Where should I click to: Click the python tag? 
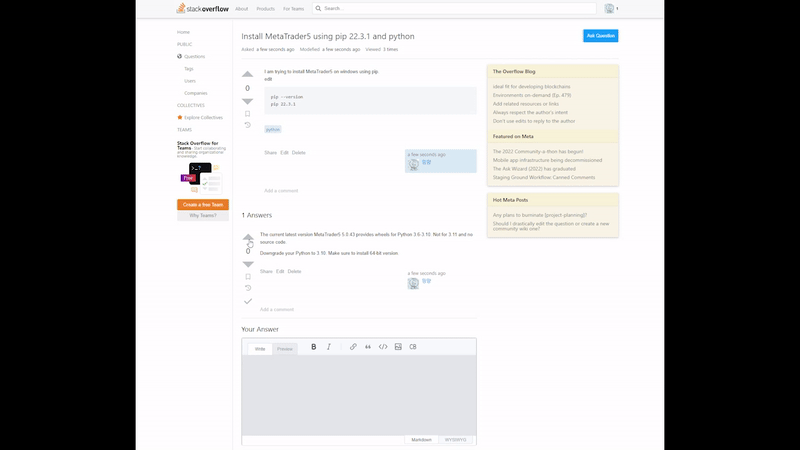(x=273, y=130)
